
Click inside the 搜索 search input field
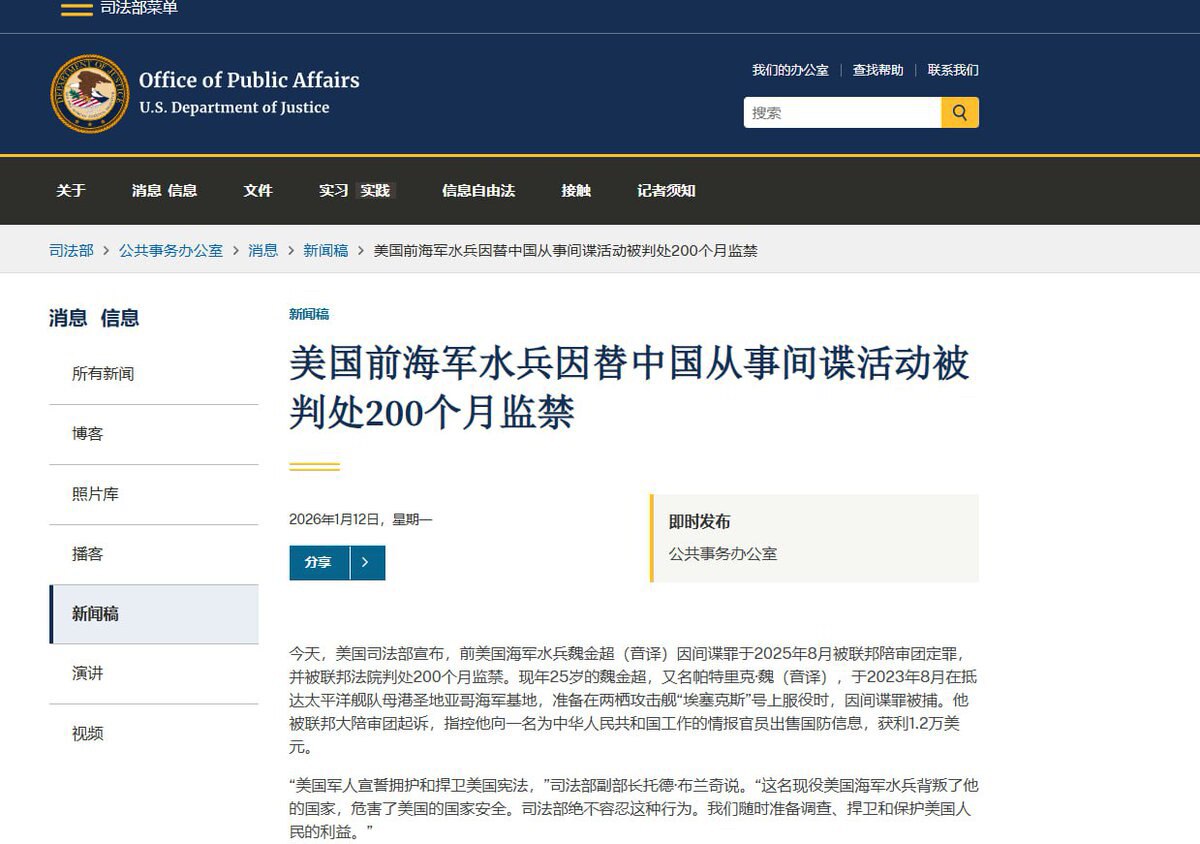coord(840,112)
